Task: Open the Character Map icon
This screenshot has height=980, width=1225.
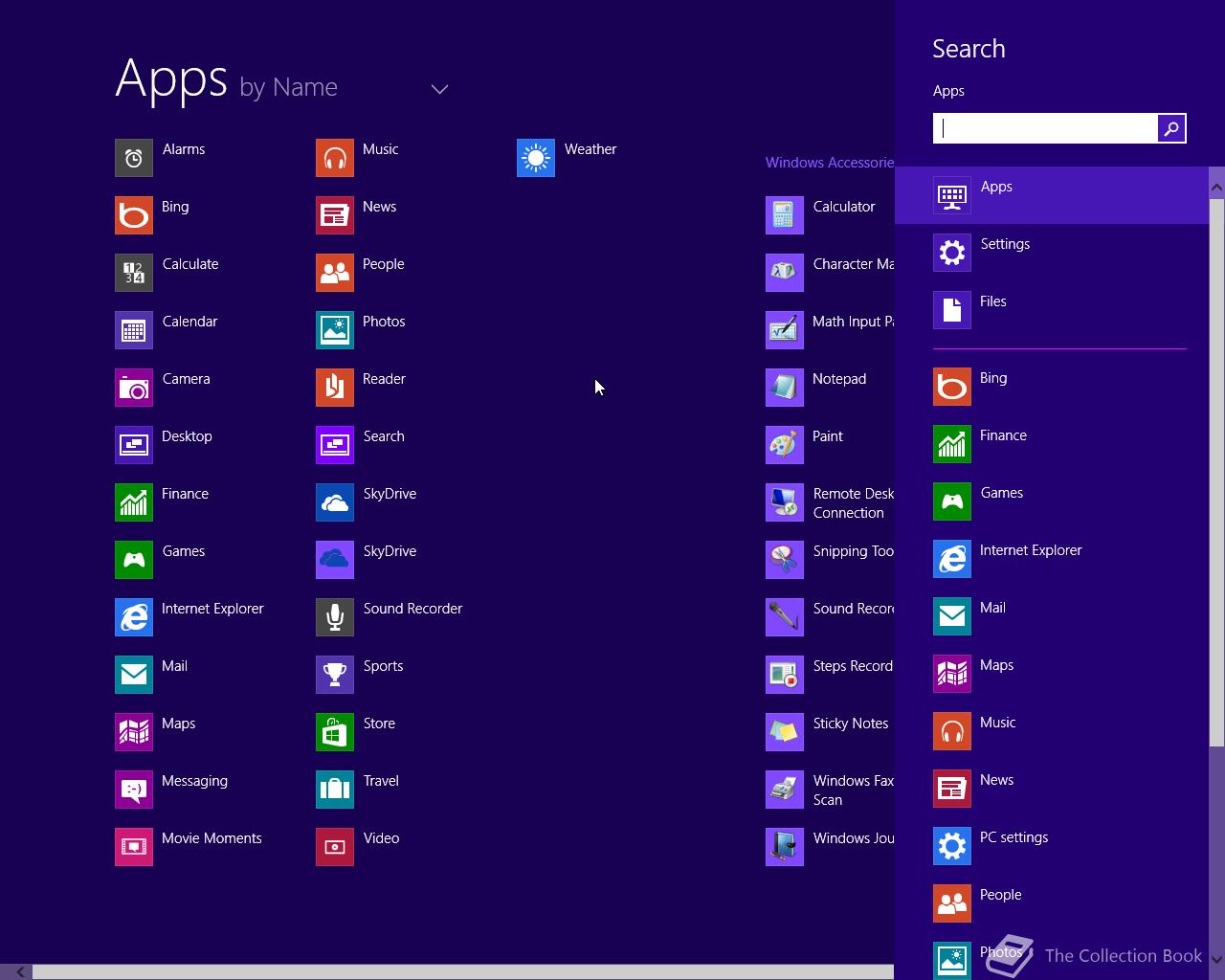Action: pos(785,273)
